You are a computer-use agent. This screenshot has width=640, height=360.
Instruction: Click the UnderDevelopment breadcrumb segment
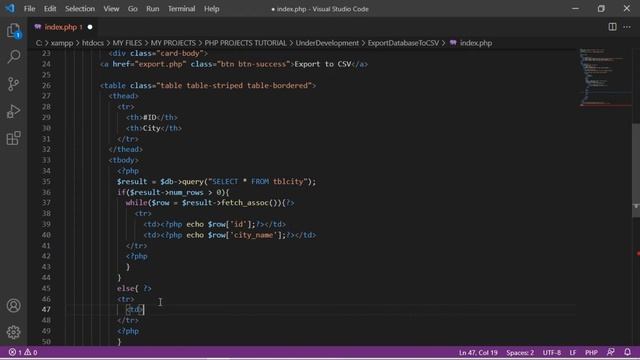(327, 43)
